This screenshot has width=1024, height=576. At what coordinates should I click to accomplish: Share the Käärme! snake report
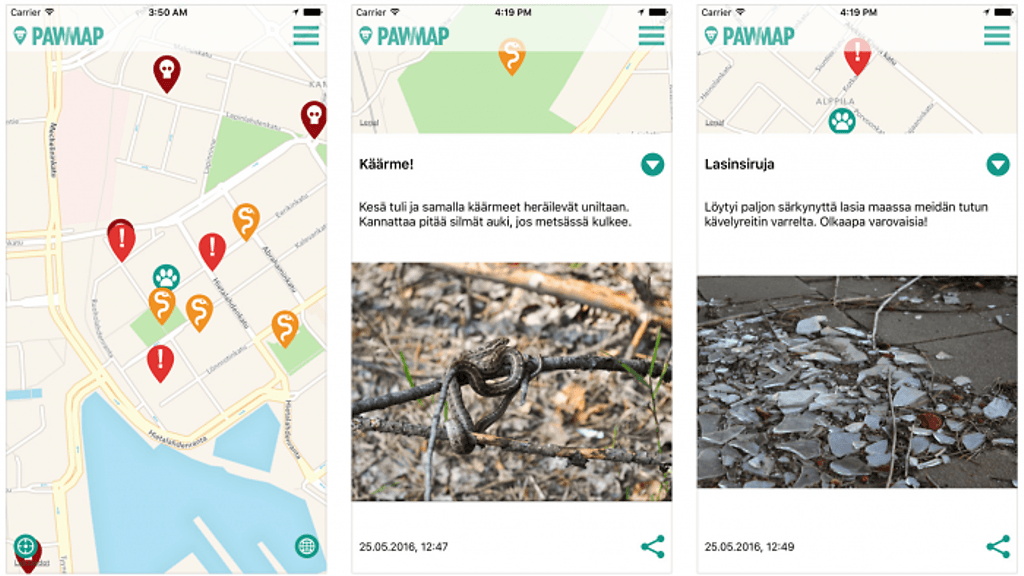[x=652, y=547]
